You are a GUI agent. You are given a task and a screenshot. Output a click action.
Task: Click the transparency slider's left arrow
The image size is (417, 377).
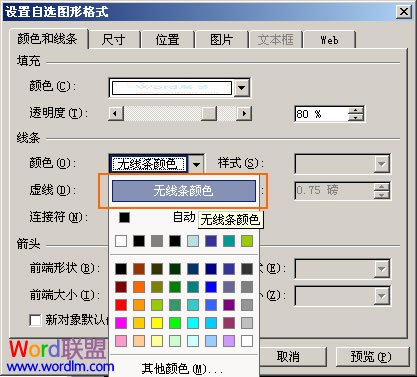point(116,114)
